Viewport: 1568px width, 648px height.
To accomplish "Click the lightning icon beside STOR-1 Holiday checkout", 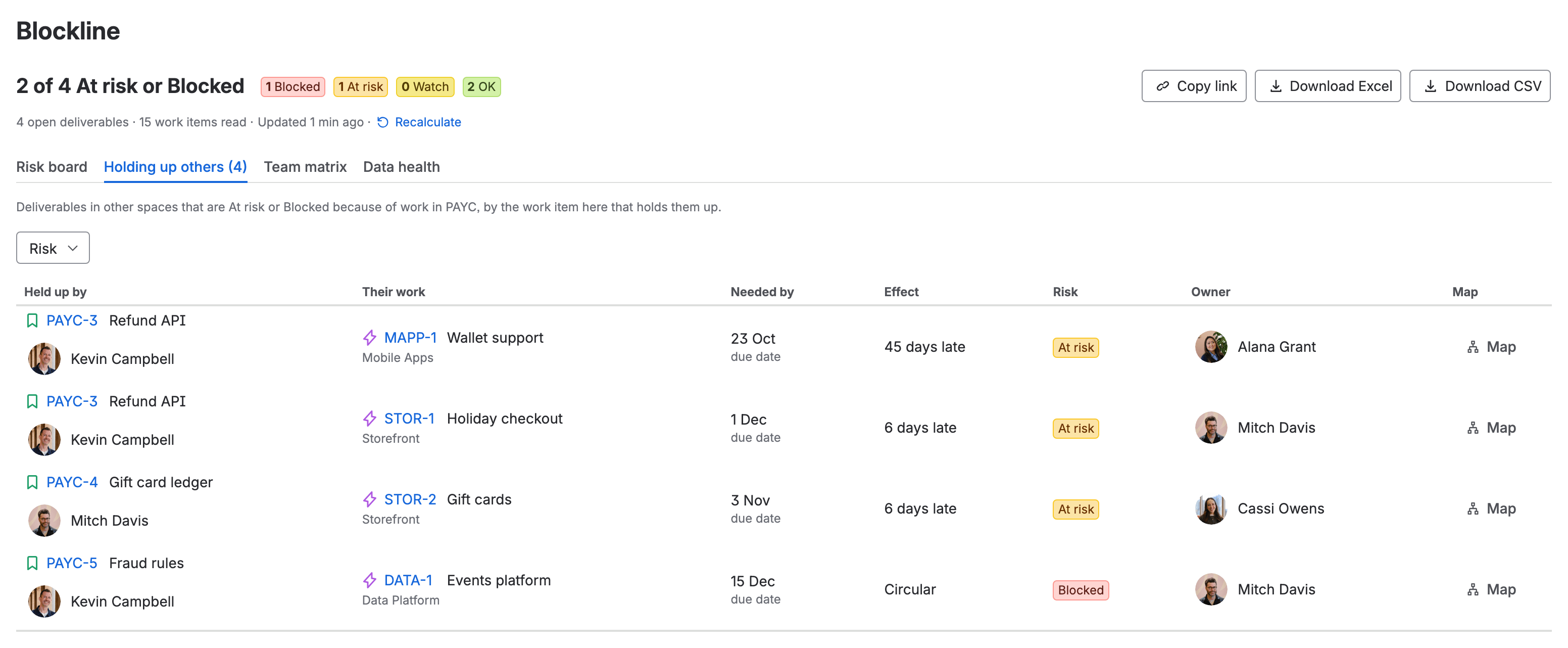I will pyautogui.click(x=369, y=419).
